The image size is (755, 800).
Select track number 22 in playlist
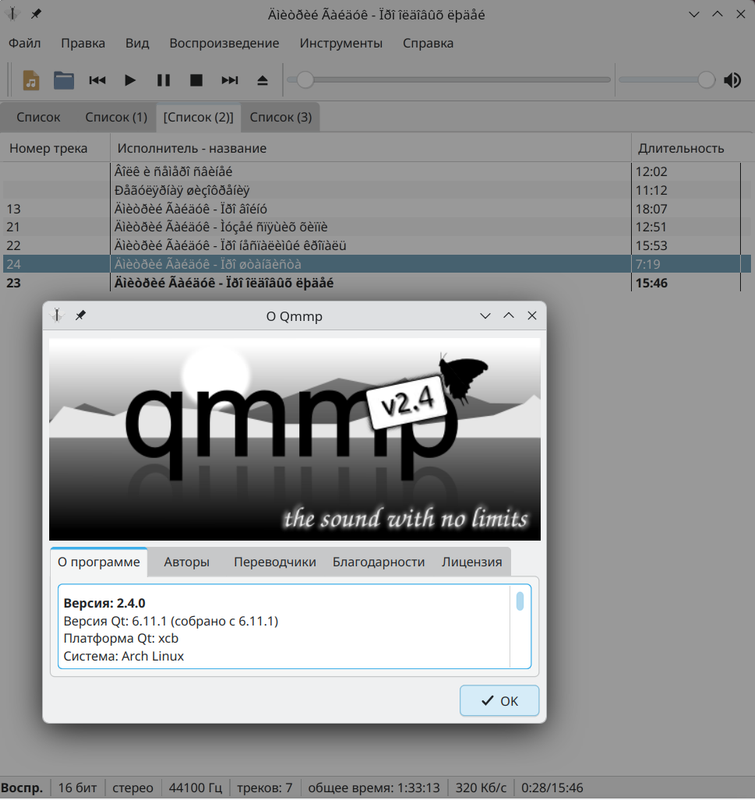click(376, 245)
